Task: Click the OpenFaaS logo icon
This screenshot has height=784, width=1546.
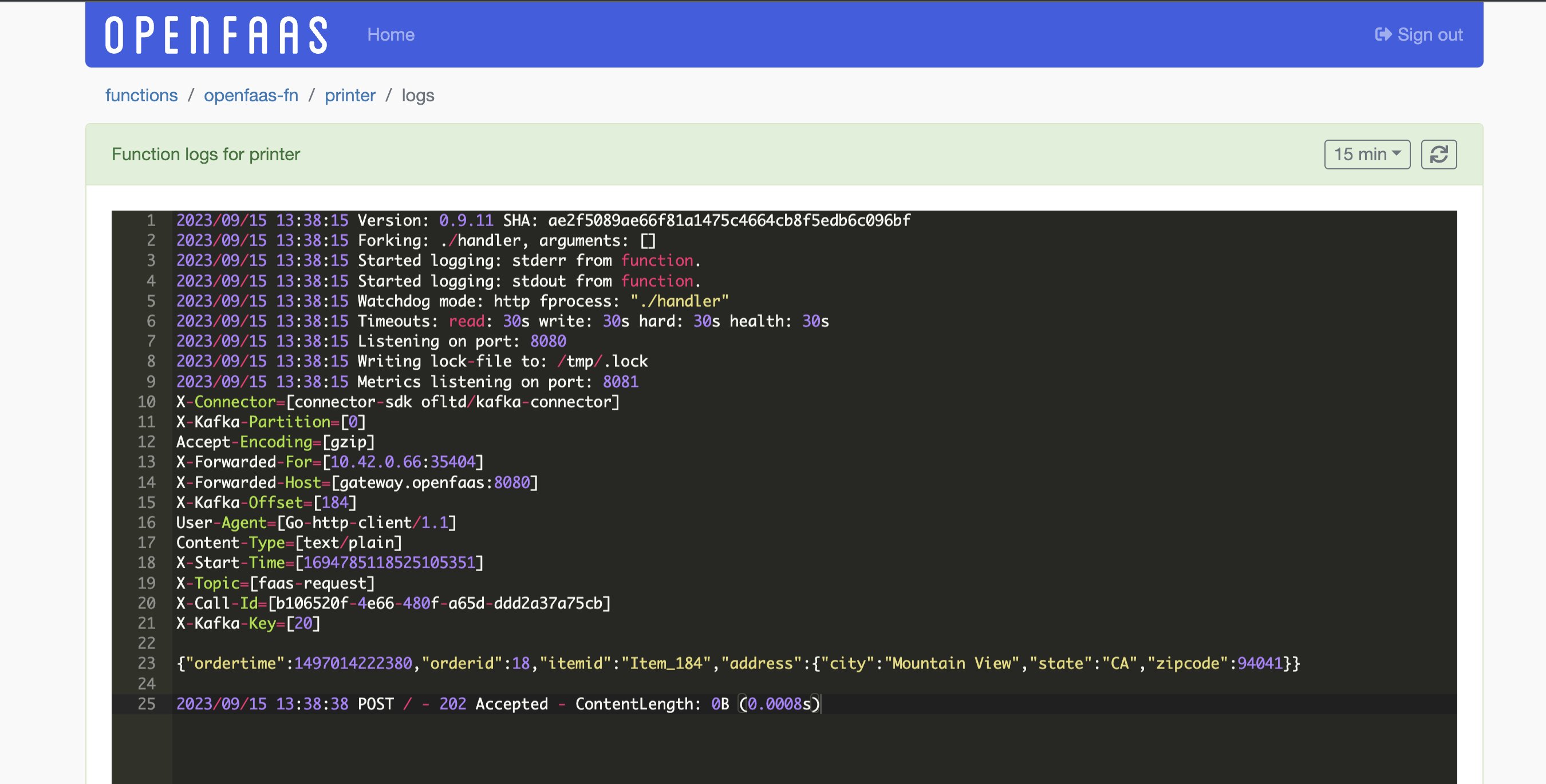Action: pos(215,33)
